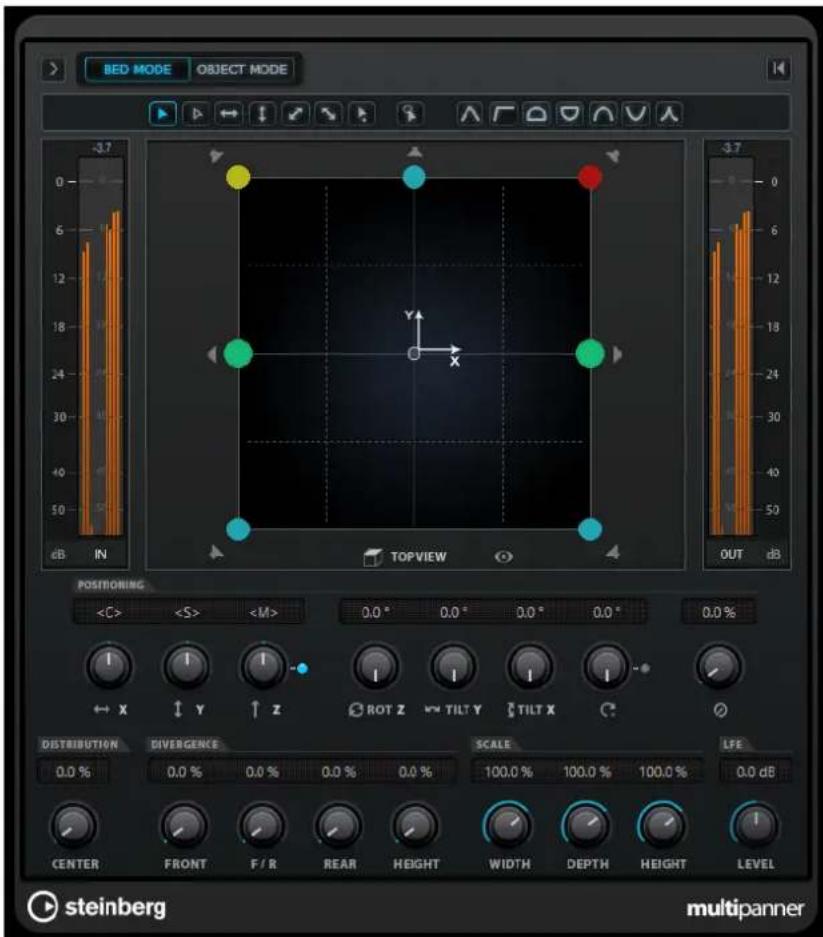Select diagonal top-left to bottom-right tool
The width and height of the screenshot is (823, 937).
coord(328,114)
